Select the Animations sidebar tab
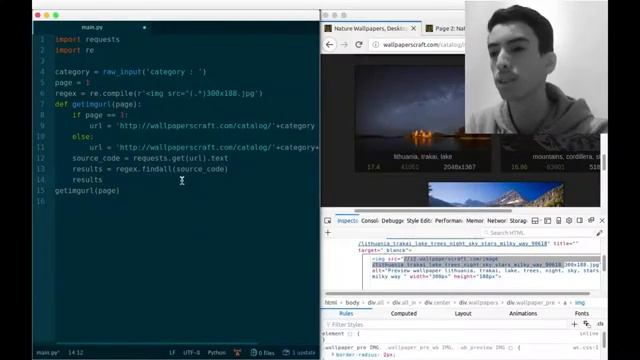Screen dimensions: 640x360 [523, 313]
